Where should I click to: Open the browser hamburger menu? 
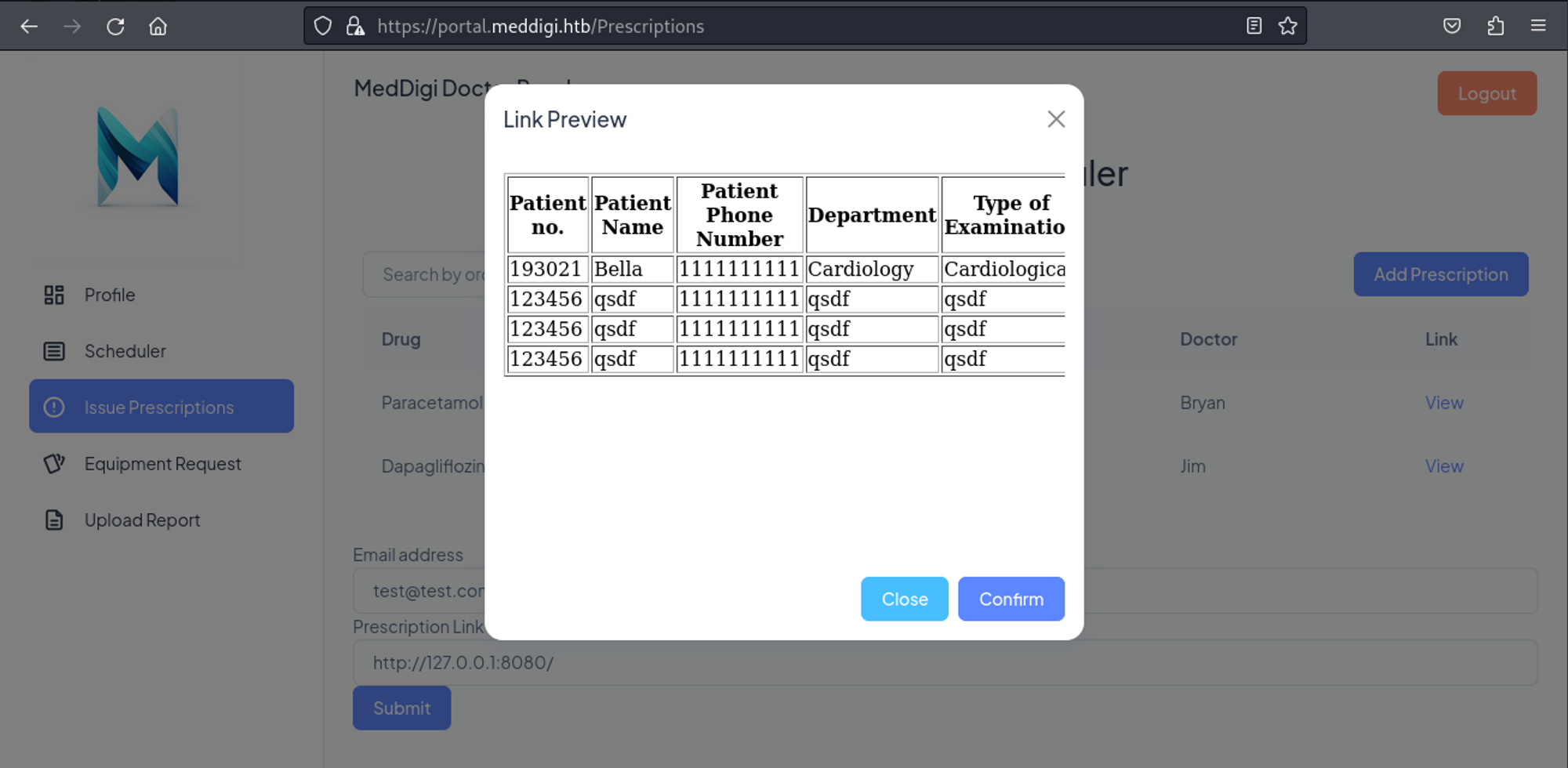(1538, 27)
